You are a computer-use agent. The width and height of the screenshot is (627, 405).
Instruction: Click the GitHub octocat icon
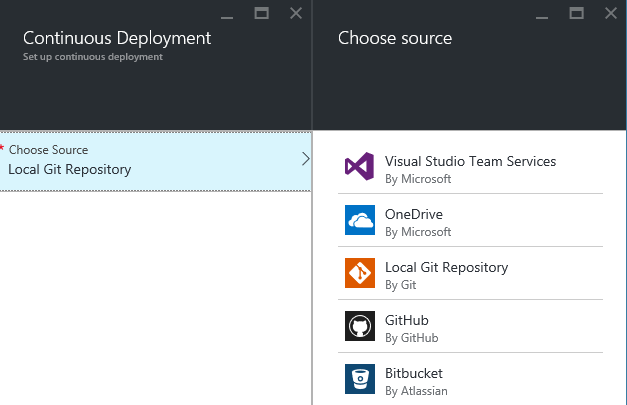point(359,326)
